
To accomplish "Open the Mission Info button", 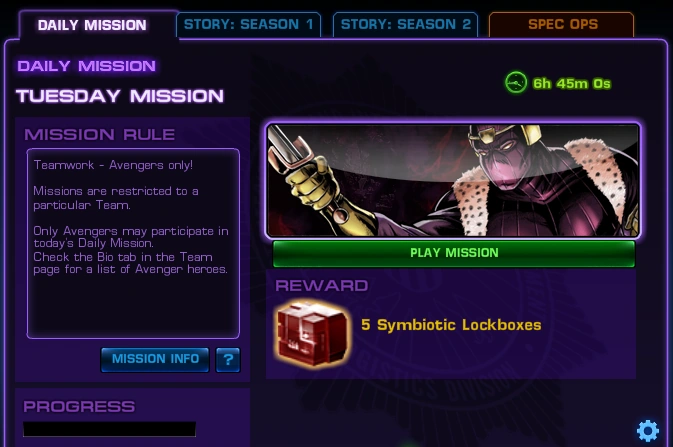I will 155,359.
